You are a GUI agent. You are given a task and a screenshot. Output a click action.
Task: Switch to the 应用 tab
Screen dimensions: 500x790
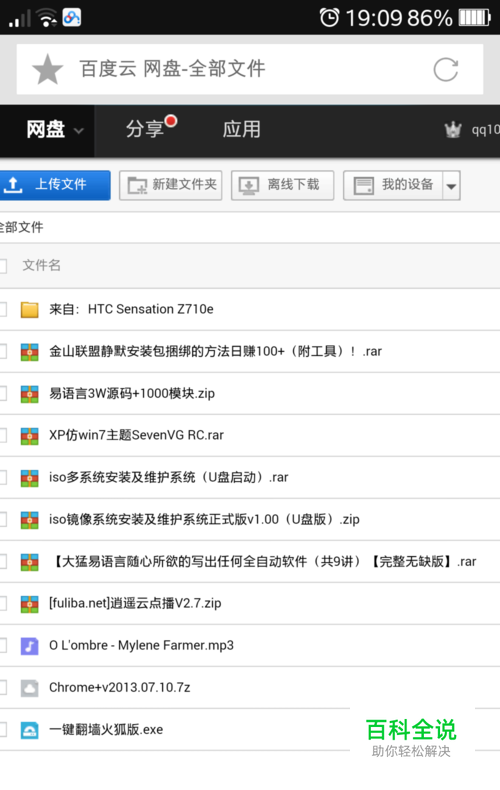pyautogui.click(x=242, y=129)
